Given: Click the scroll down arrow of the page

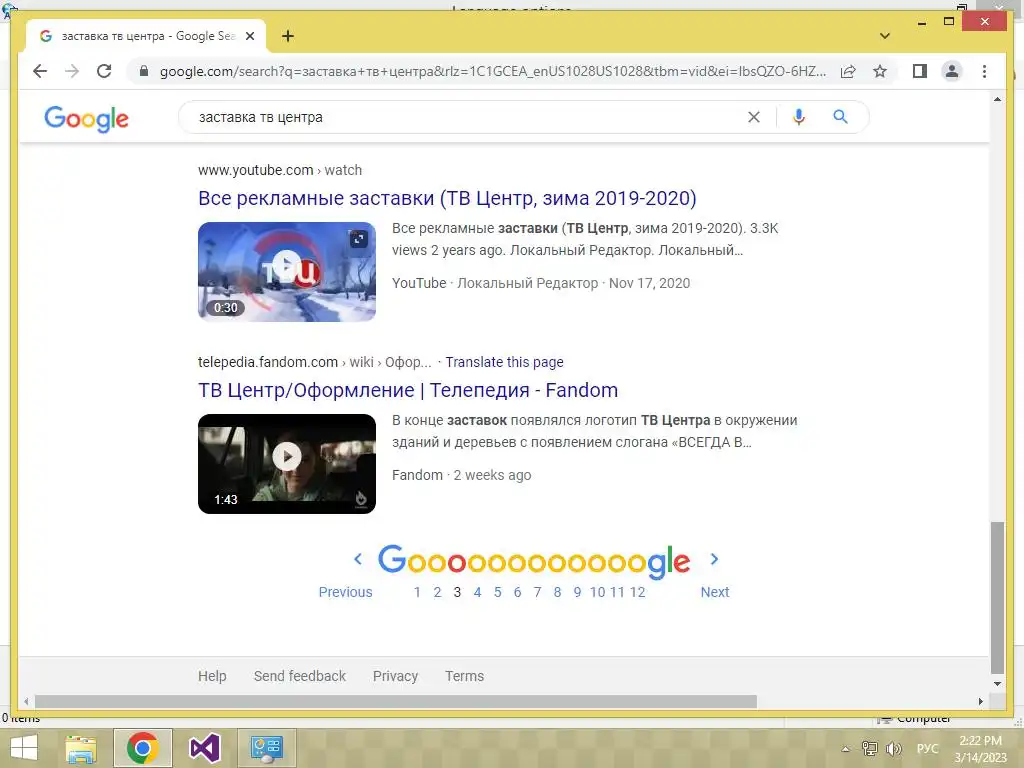Looking at the screenshot, I should click(x=997, y=684).
